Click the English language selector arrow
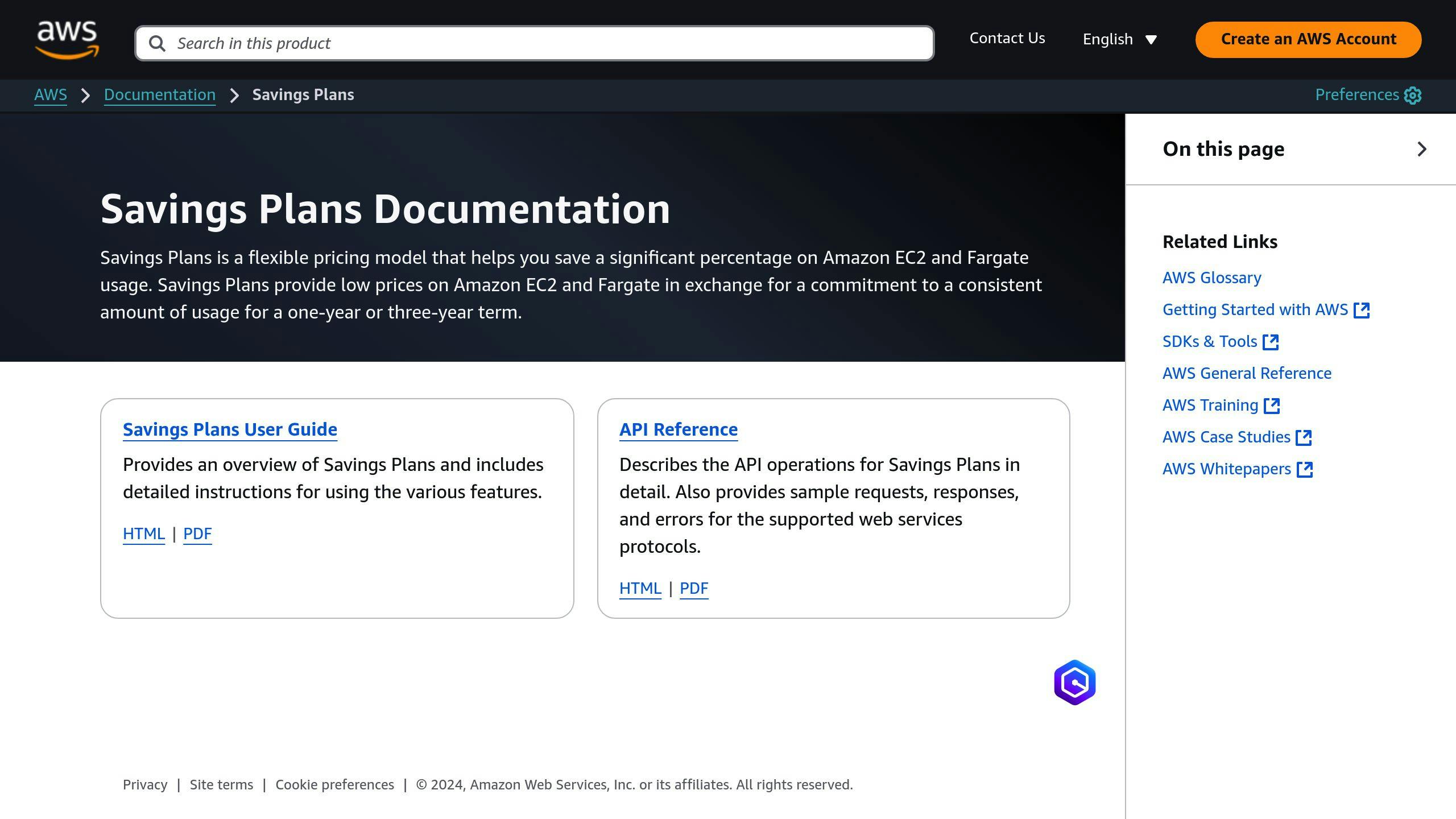 [1153, 40]
